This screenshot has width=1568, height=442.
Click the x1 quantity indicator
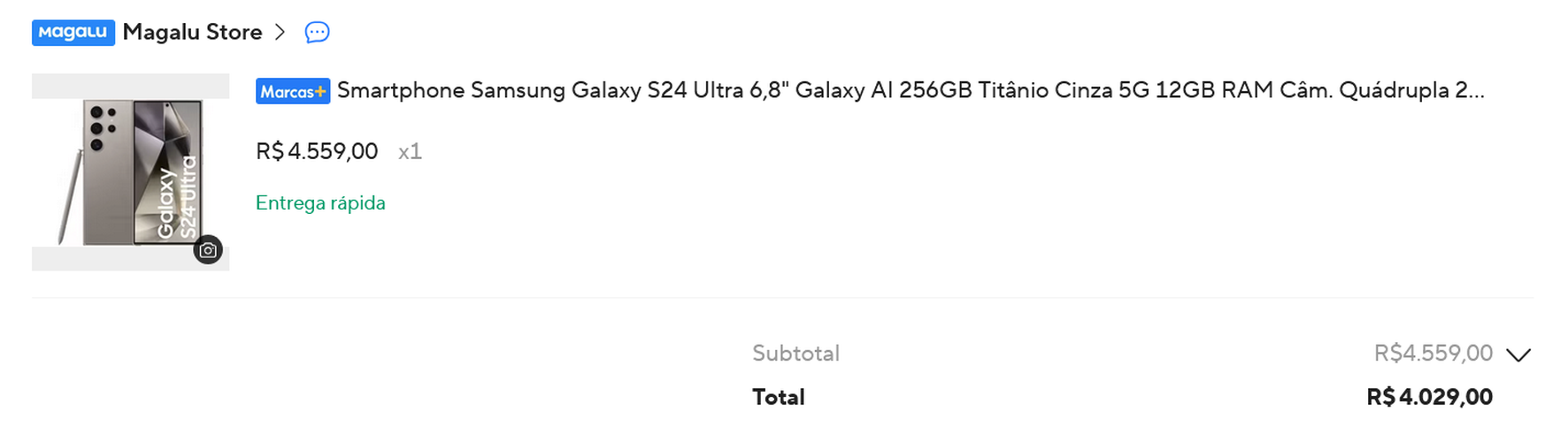click(410, 151)
